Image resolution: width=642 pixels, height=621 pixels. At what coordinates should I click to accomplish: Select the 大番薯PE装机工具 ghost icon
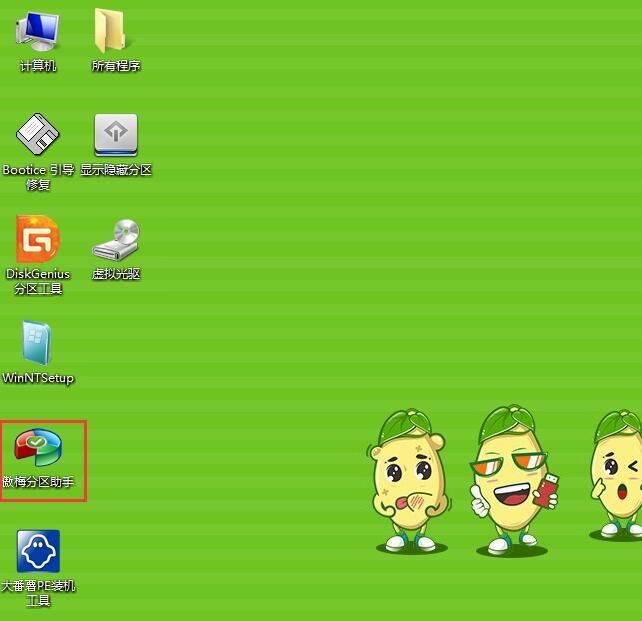point(38,551)
